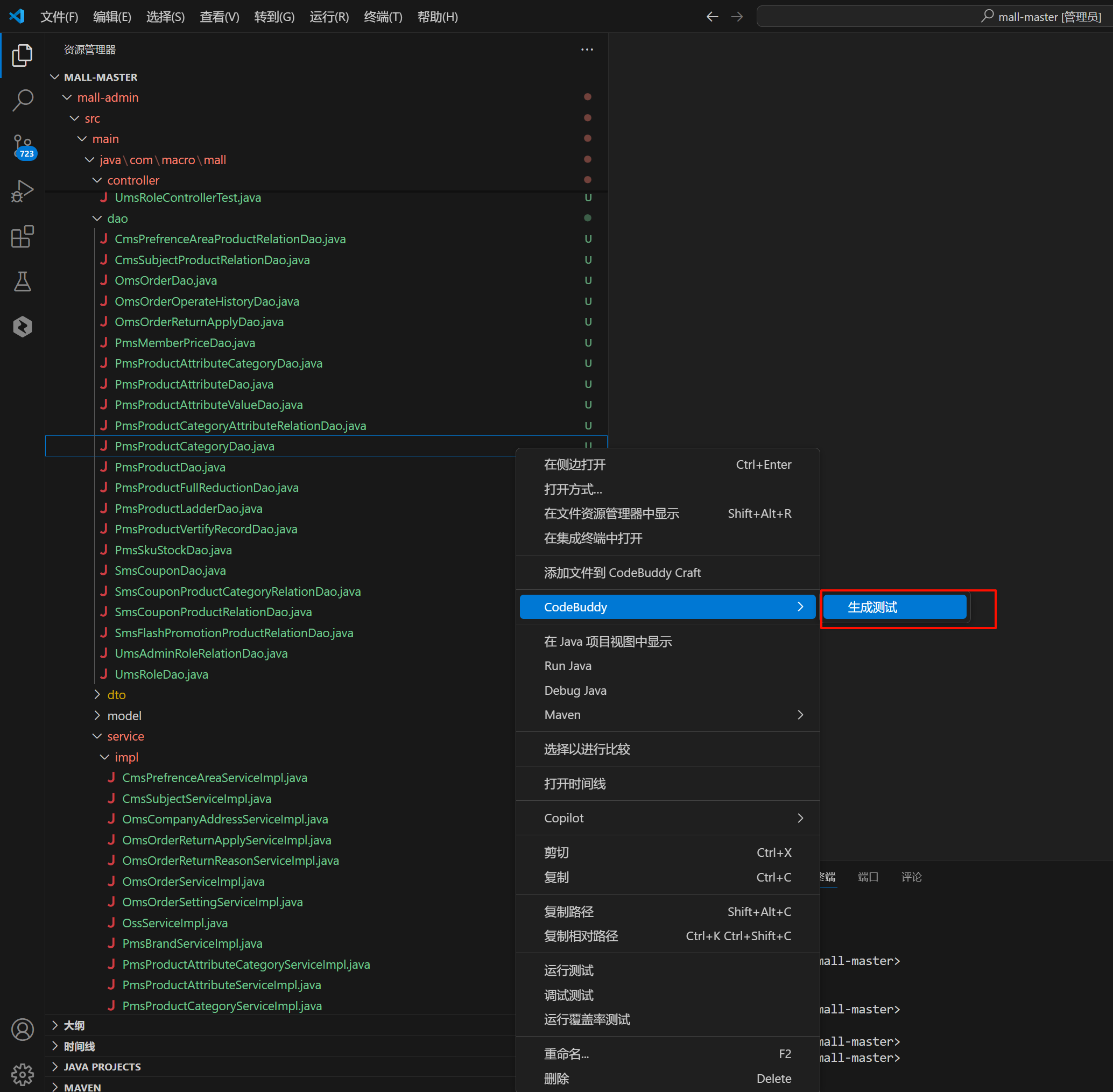Open the Manage gear icon
Image resolution: width=1113 pixels, height=1092 pixels.
click(23, 1074)
